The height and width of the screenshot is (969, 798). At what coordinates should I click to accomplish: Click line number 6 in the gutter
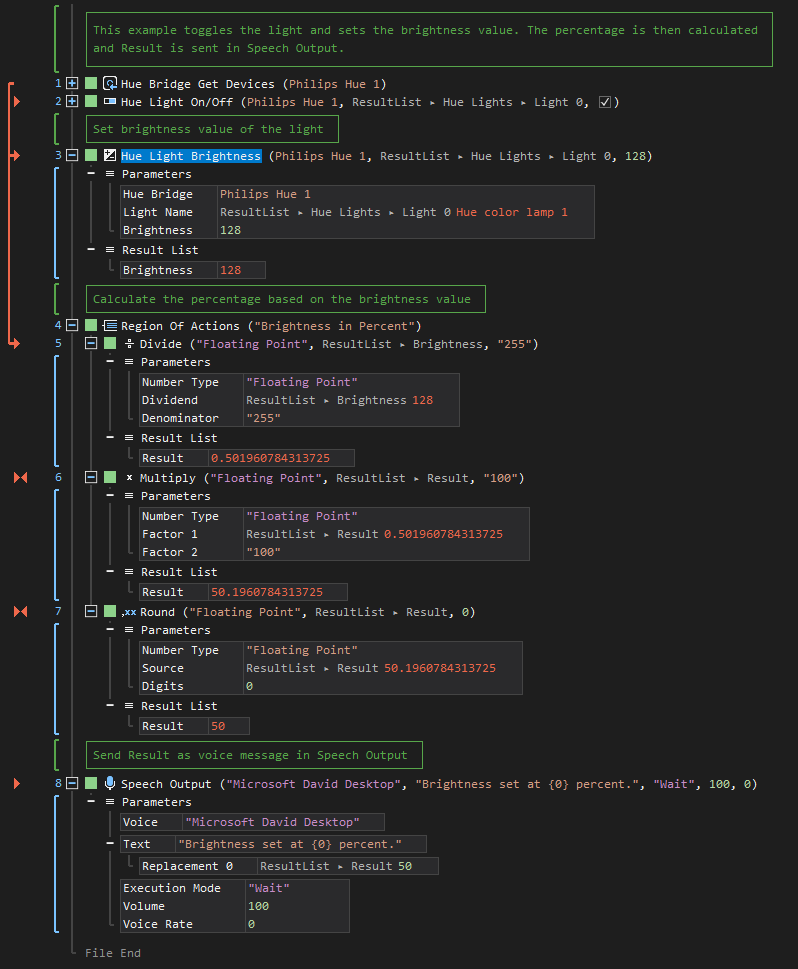pyautogui.click(x=59, y=477)
